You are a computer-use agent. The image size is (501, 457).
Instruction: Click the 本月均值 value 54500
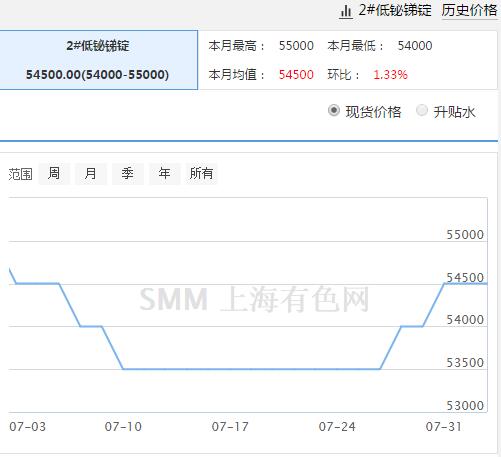tap(296, 75)
